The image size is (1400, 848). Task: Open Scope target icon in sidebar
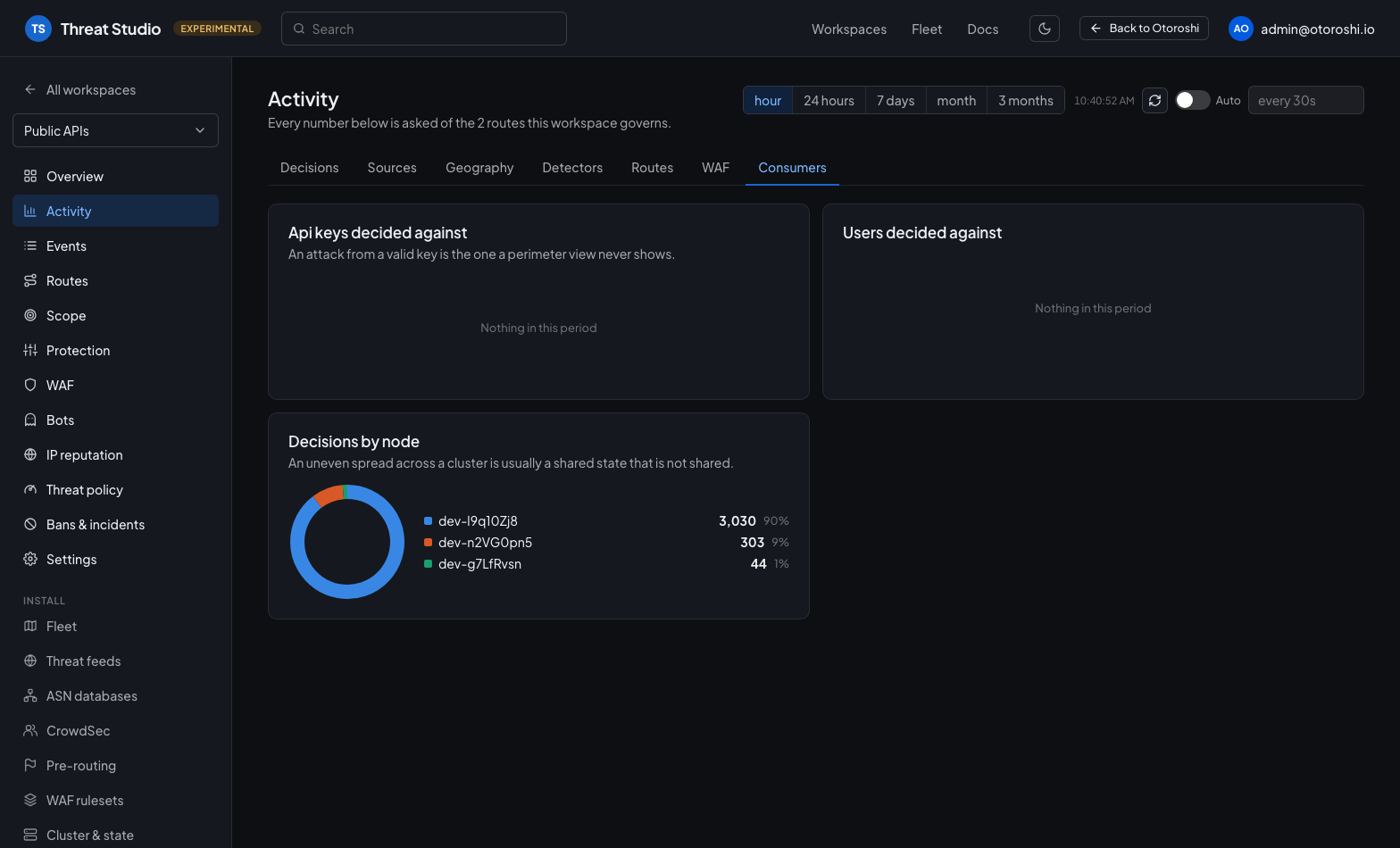(30, 316)
